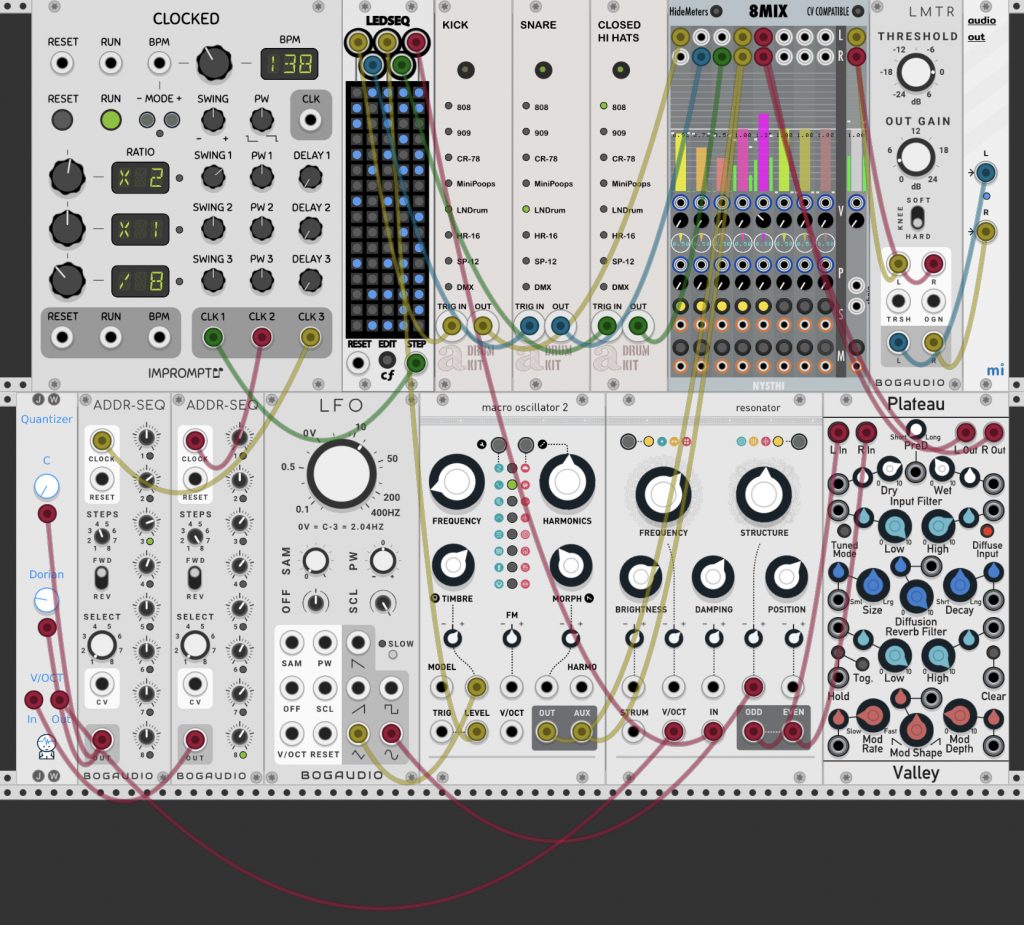Viewport: 1024px width, 925px height.
Task: Click the CLK output jack on CLOCKED
Action: pyautogui.click(x=310, y=120)
